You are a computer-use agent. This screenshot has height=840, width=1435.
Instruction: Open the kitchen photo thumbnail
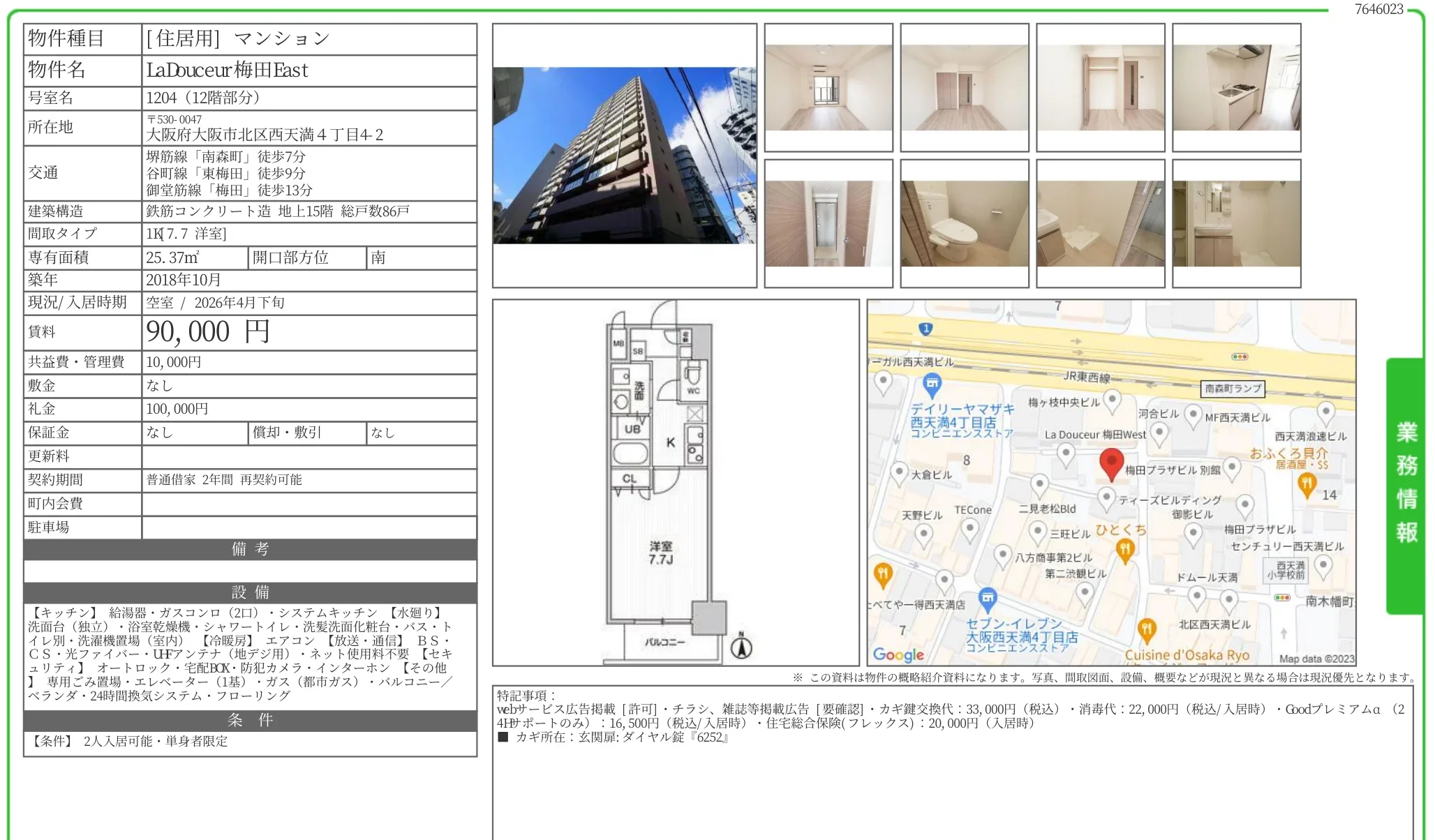pos(1236,87)
